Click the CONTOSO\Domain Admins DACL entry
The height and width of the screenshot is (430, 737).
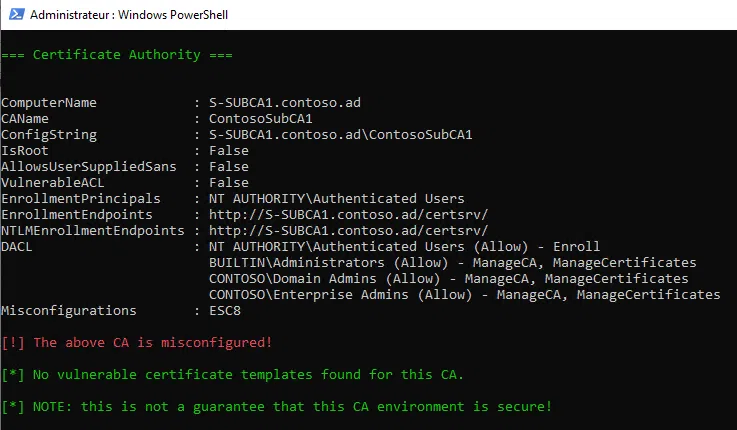pos(448,278)
